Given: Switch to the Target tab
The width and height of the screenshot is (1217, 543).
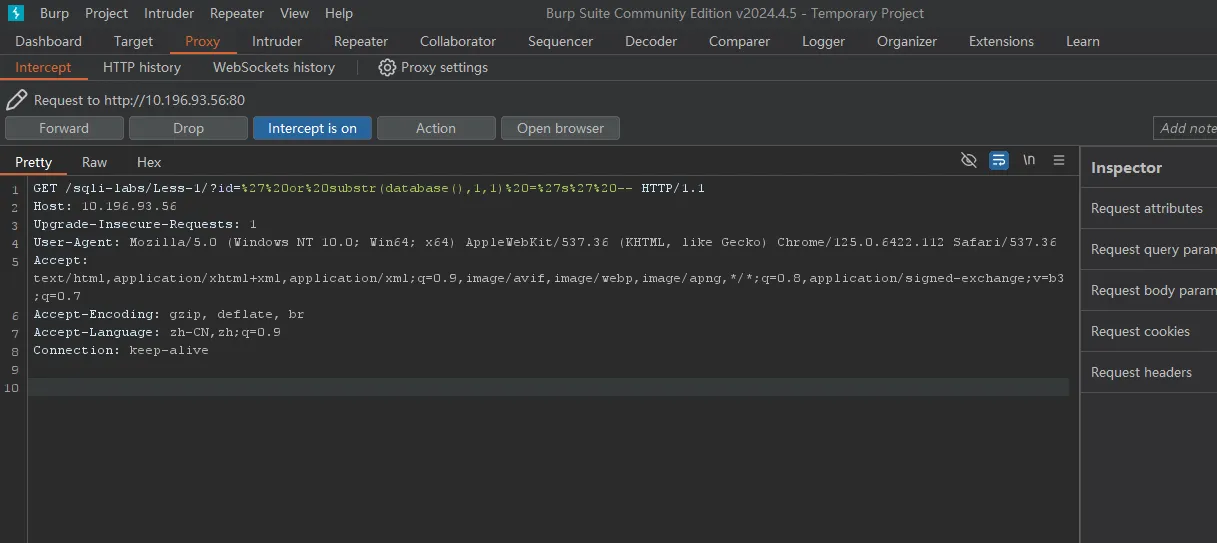Looking at the screenshot, I should click(133, 41).
